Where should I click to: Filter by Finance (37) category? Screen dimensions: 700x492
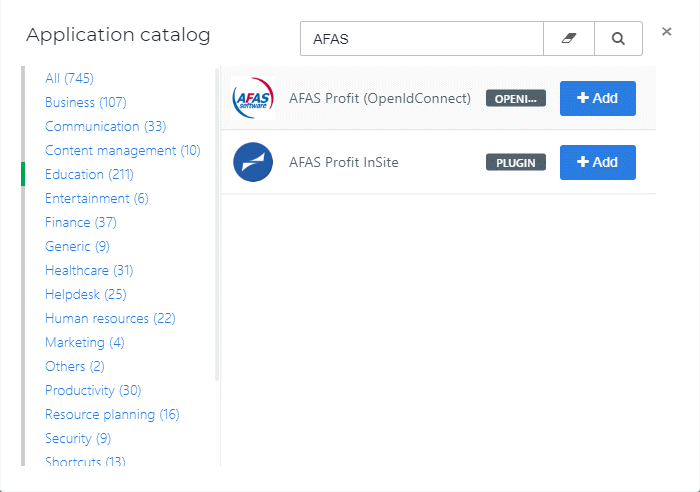tap(81, 222)
